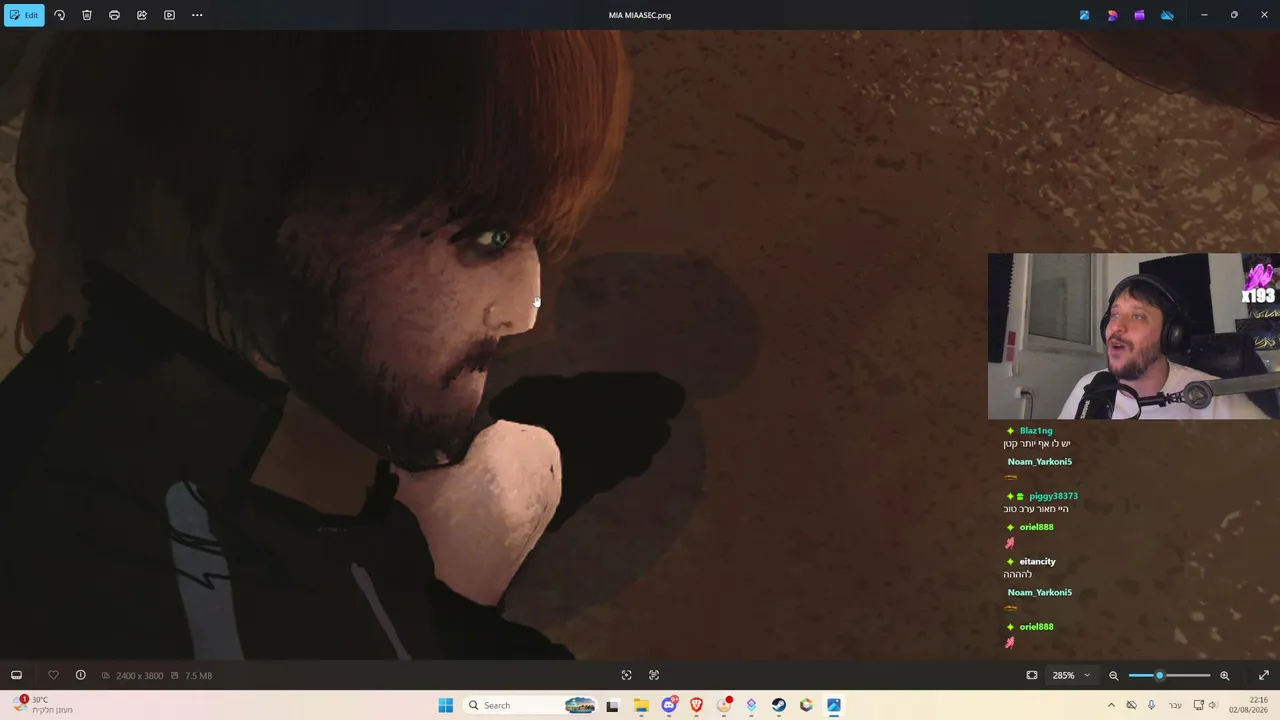Screen dimensions: 1280x720
Task: Close the Photos window
Action: 1264,15
